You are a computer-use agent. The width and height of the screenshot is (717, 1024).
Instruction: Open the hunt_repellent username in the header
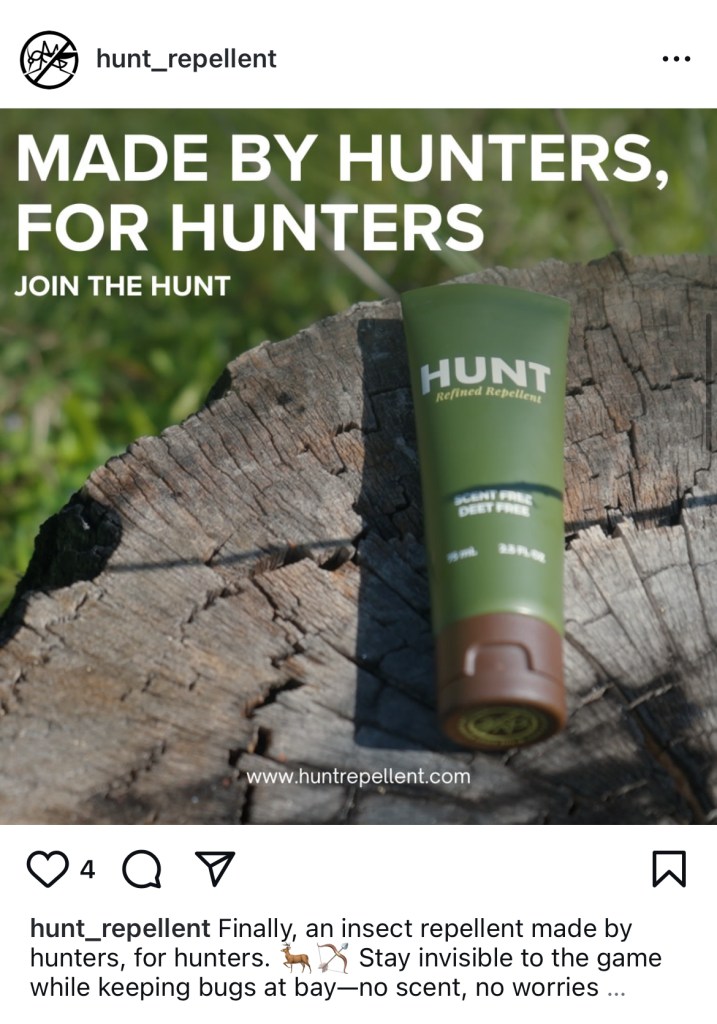click(x=186, y=59)
